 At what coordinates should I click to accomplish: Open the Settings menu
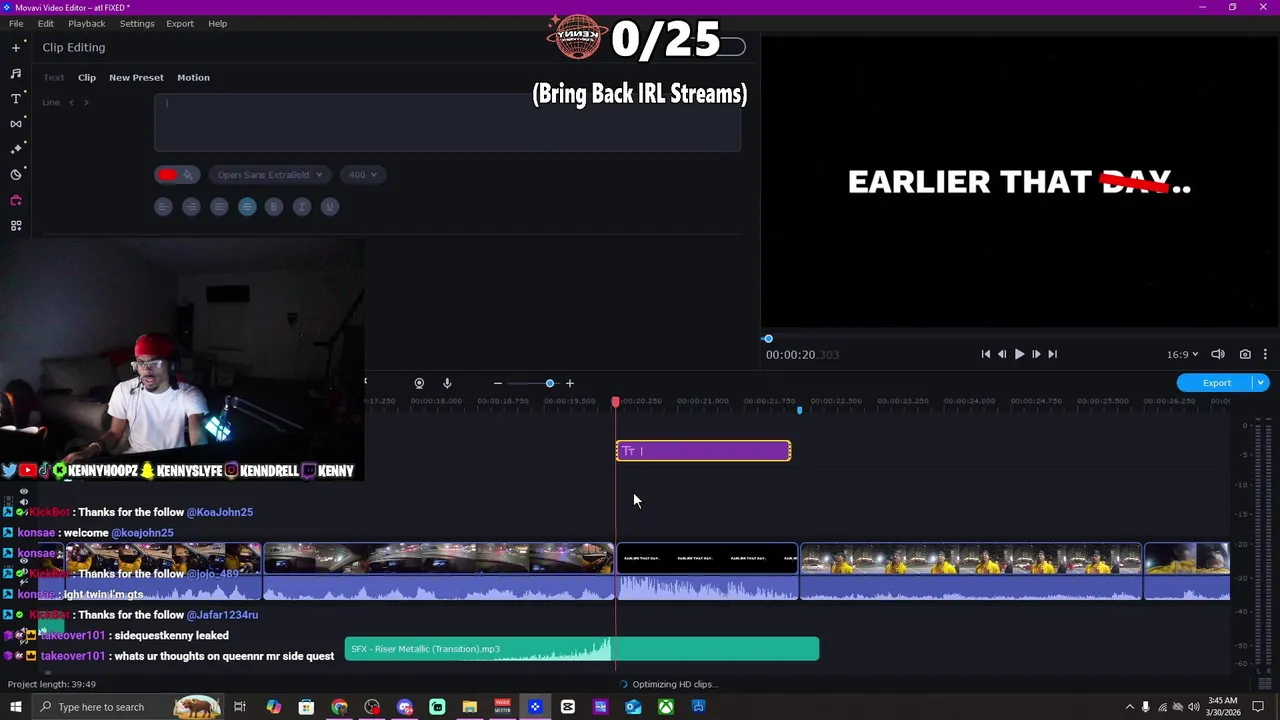137,23
